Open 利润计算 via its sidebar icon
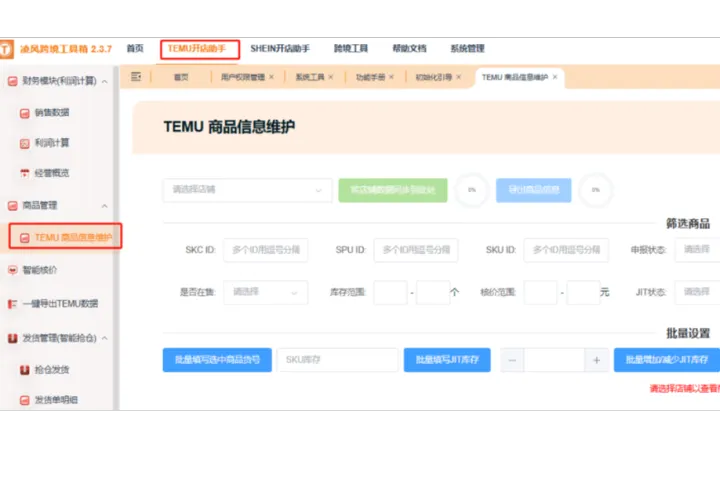Viewport: 720px width, 480px height. coord(25,143)
